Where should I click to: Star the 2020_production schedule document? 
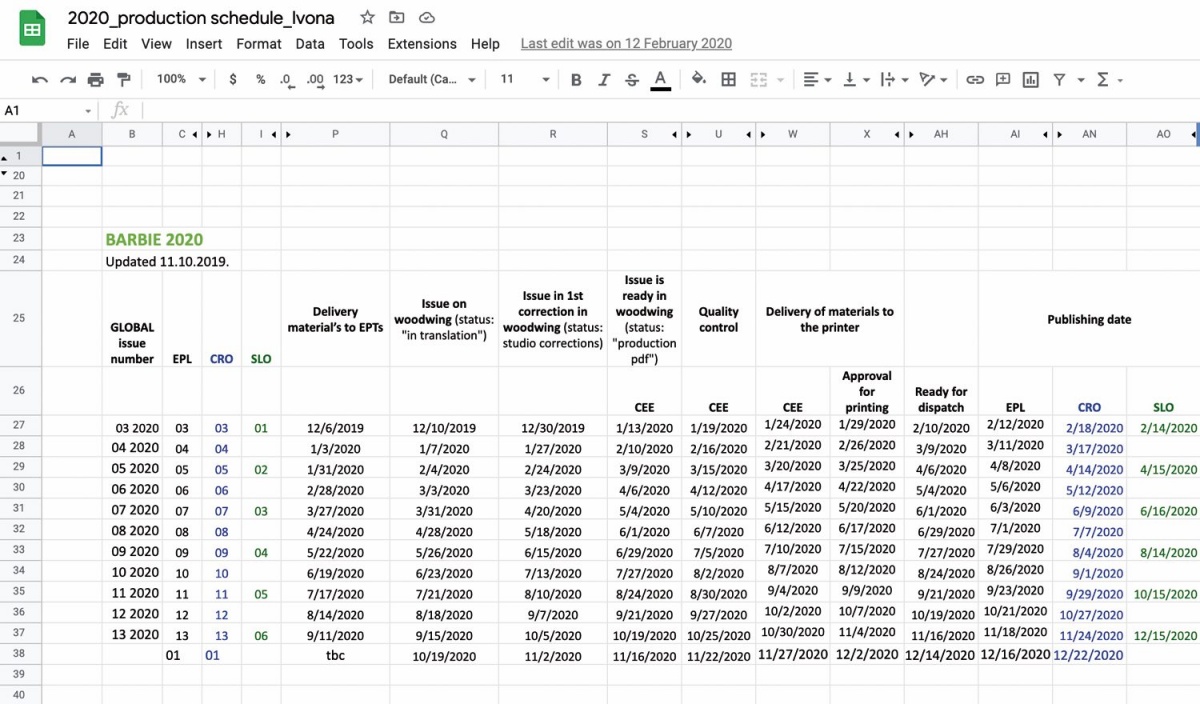(368, 17)
